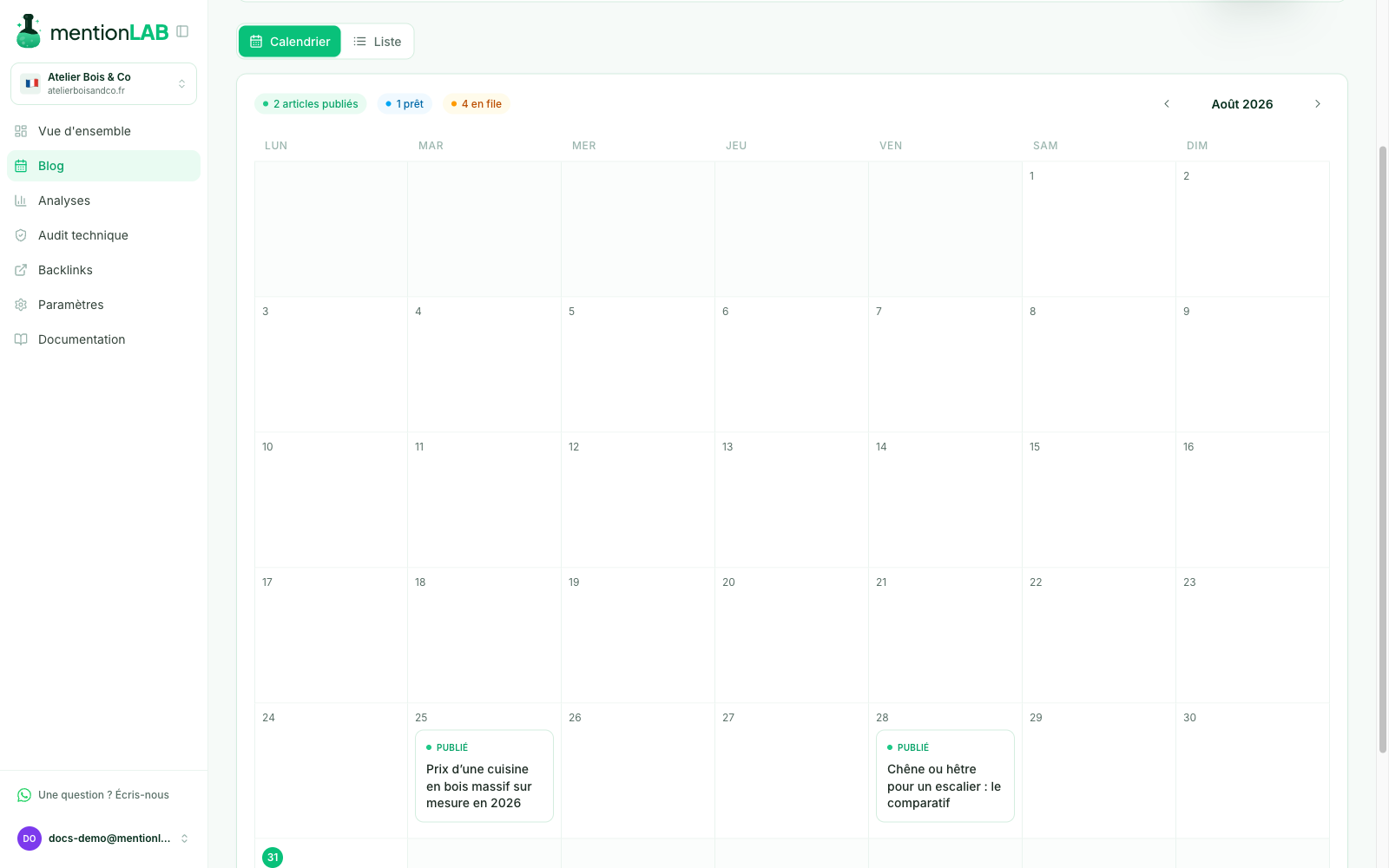Click the 'Août 2026' month label
The image size is (1389, 868).
click(1242, 104)
